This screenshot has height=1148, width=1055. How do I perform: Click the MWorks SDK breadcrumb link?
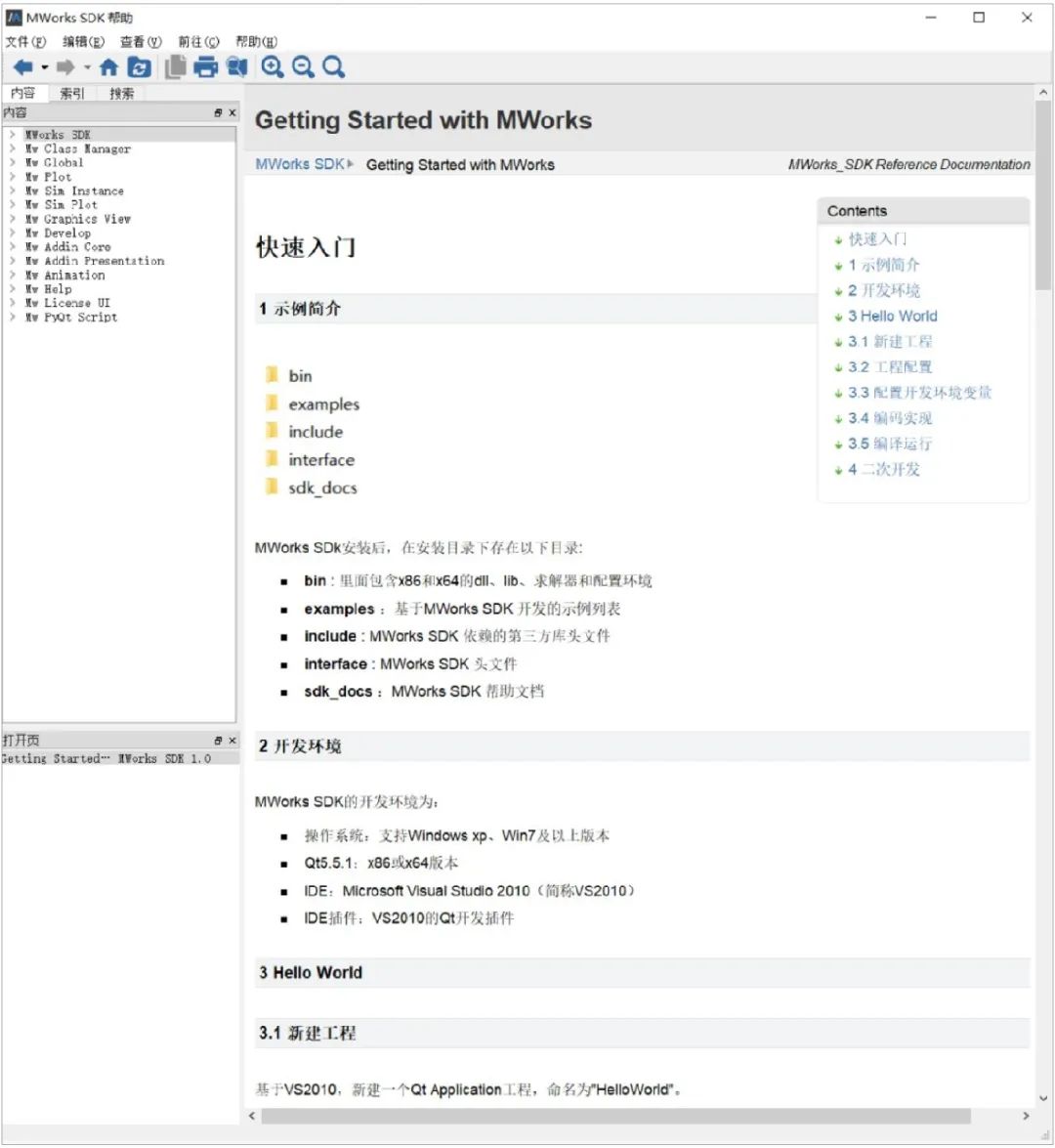point(300,164)
